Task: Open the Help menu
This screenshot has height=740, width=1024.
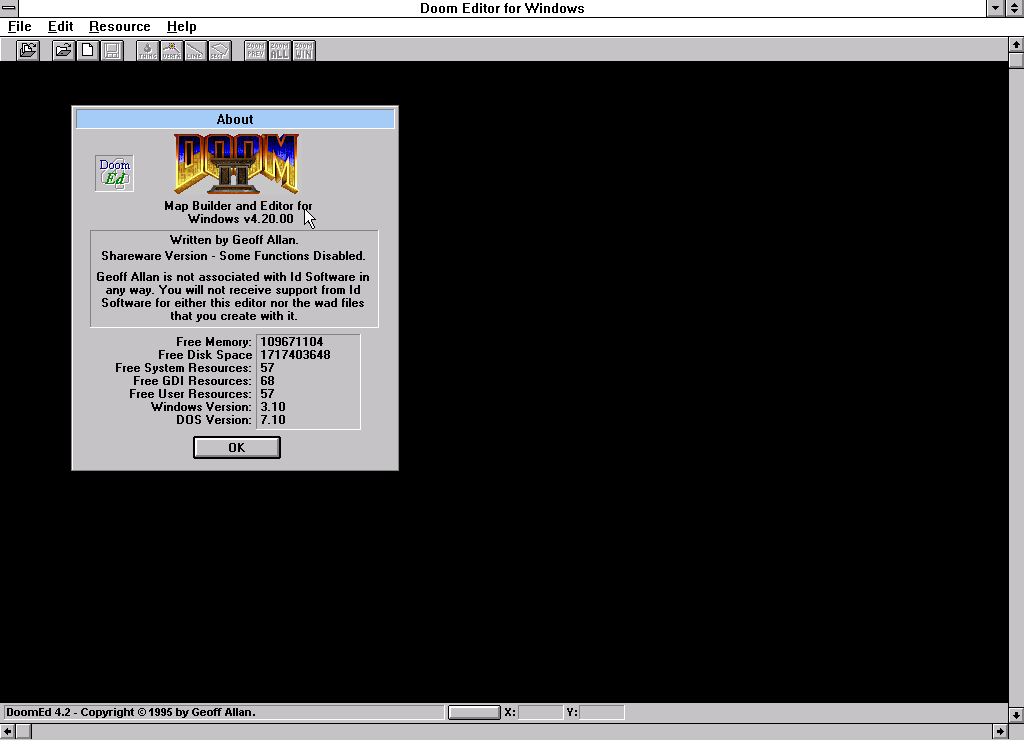Action: [x=181, y=26]
